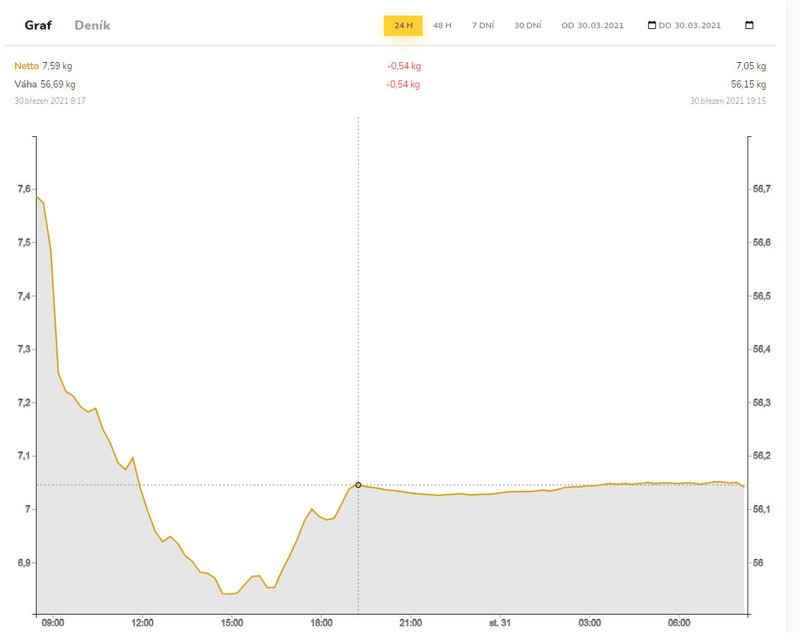This screenshot has width=800, height=633.
Task: Switch to the Graf tab
Action: 38,25
